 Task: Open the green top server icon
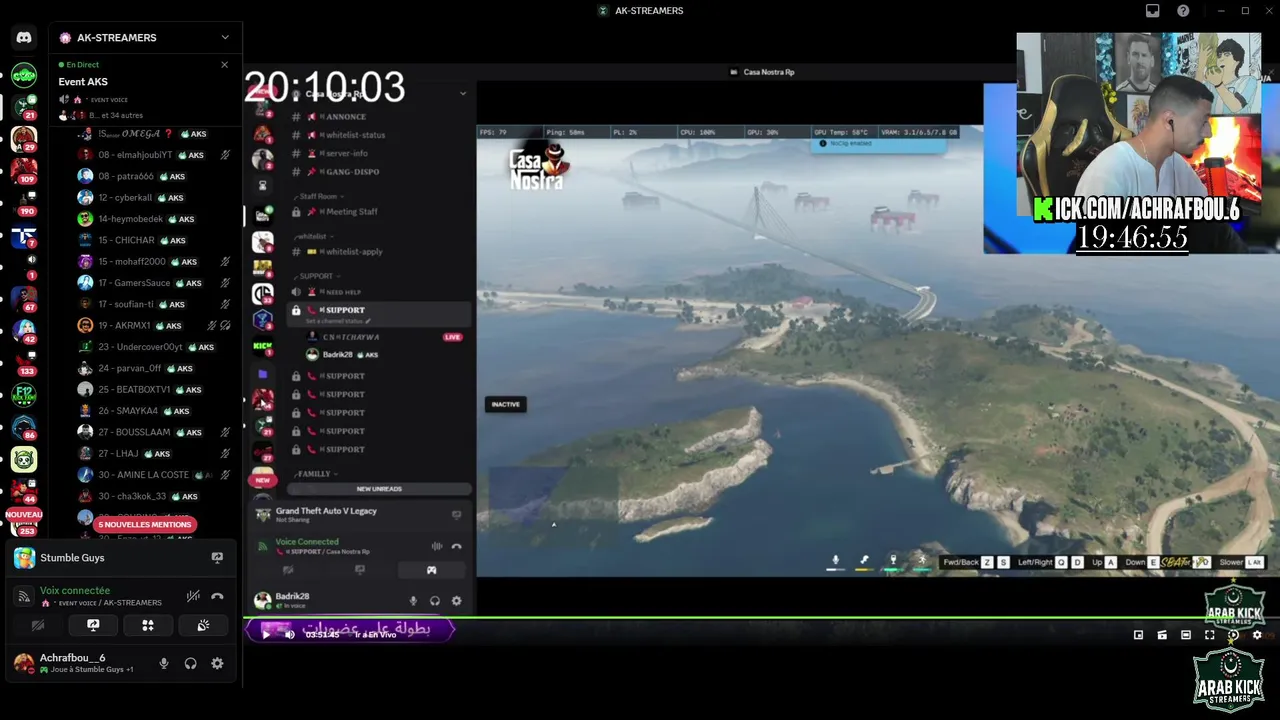(24, 75)
